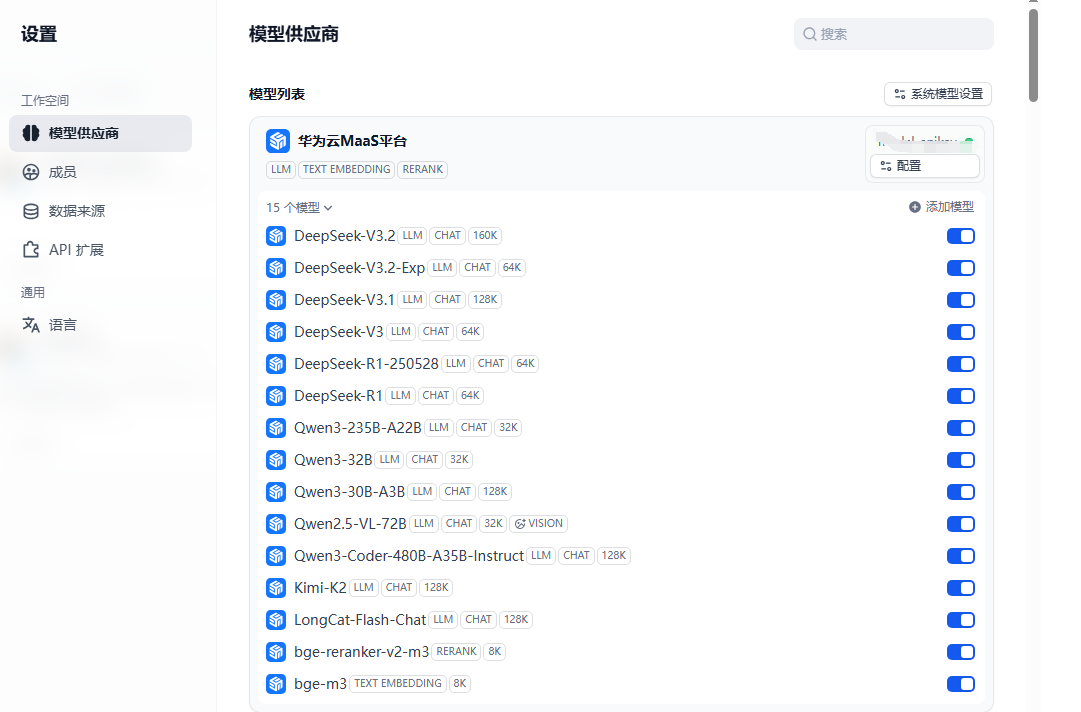Click the Qwen2.5-VL-72B model icon

coord(276,524)
